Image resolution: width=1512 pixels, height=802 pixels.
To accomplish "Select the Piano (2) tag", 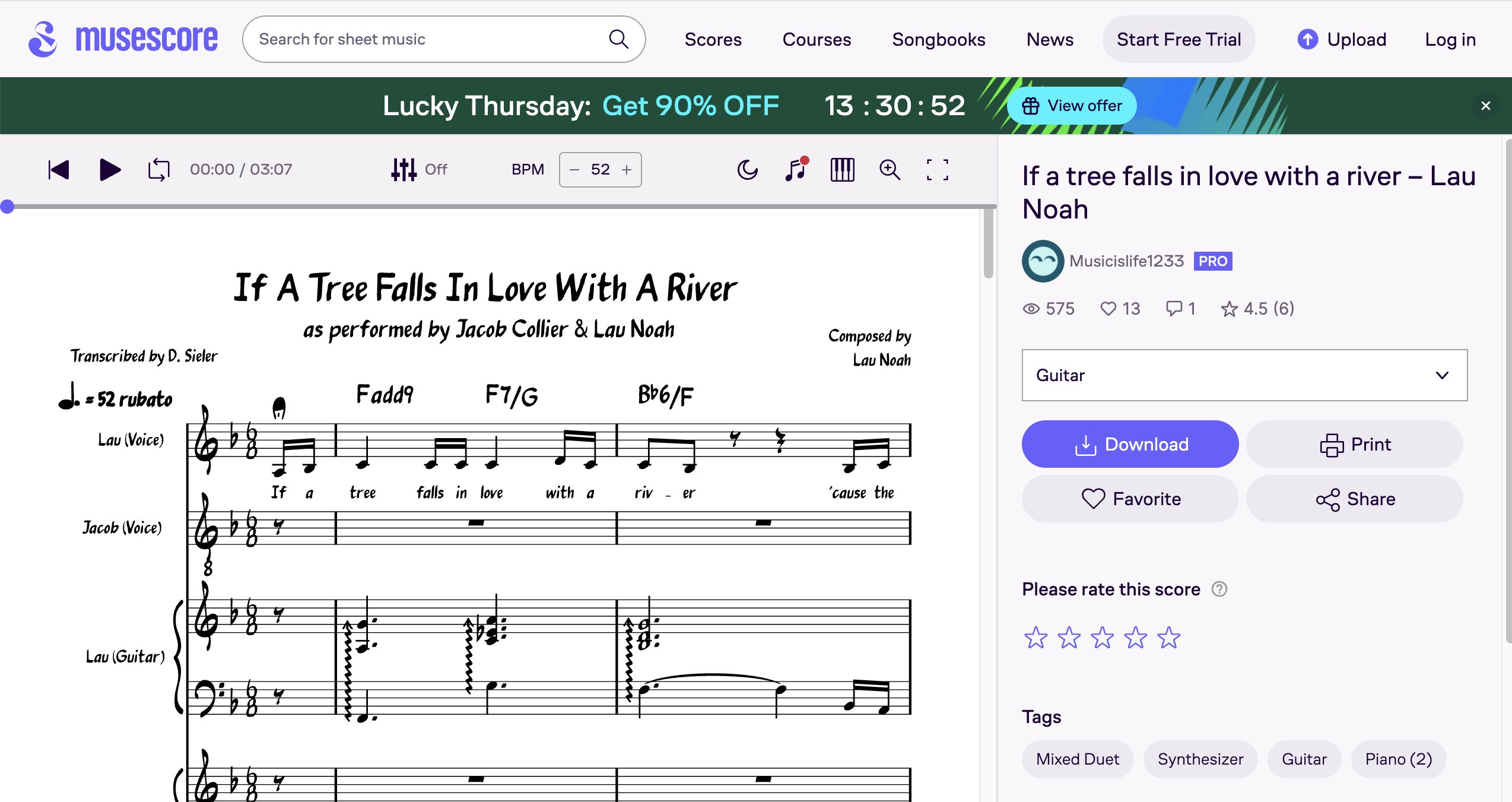I will (x=1398, y=759).
